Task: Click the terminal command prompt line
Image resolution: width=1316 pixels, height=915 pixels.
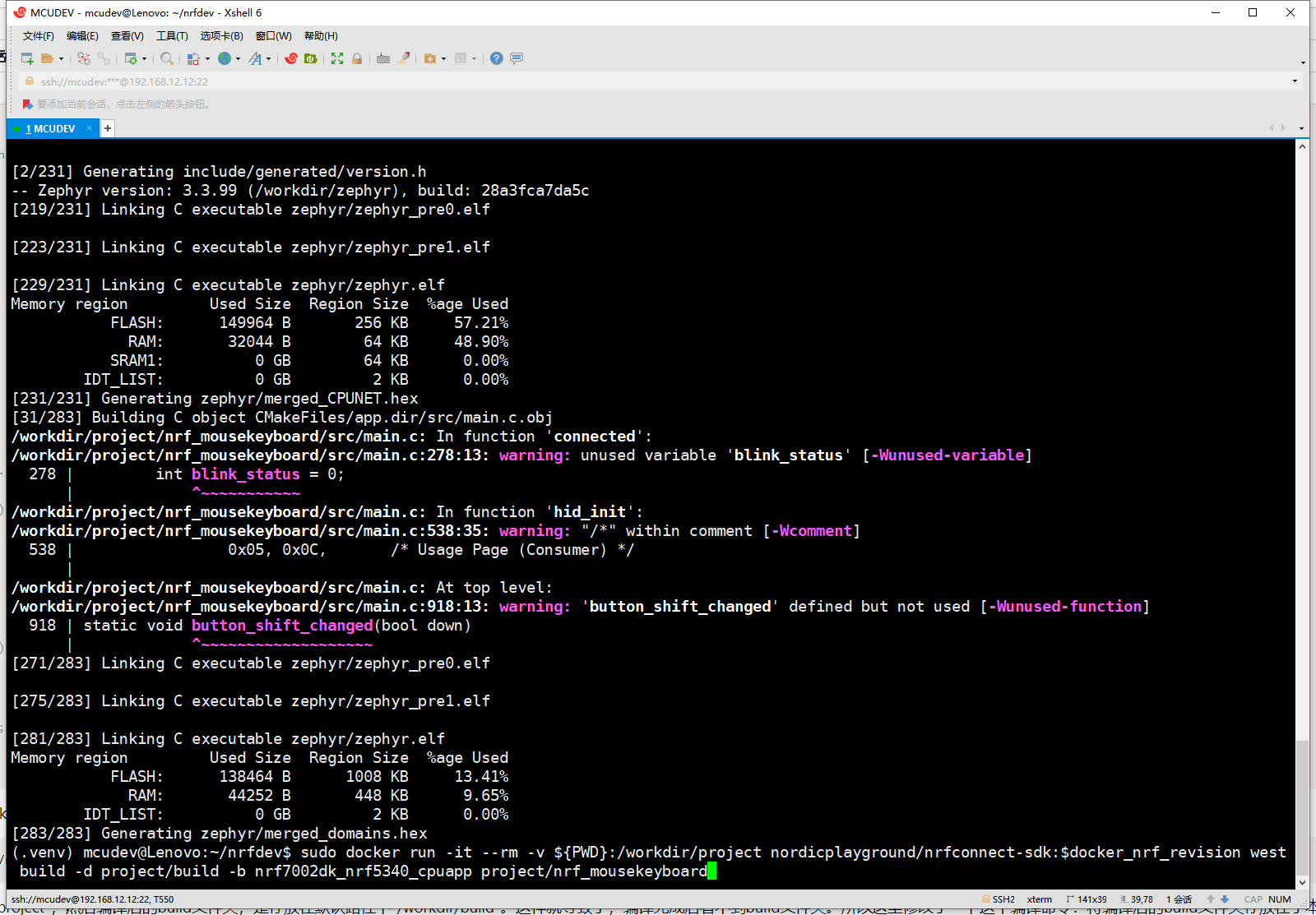Action: 650,862
